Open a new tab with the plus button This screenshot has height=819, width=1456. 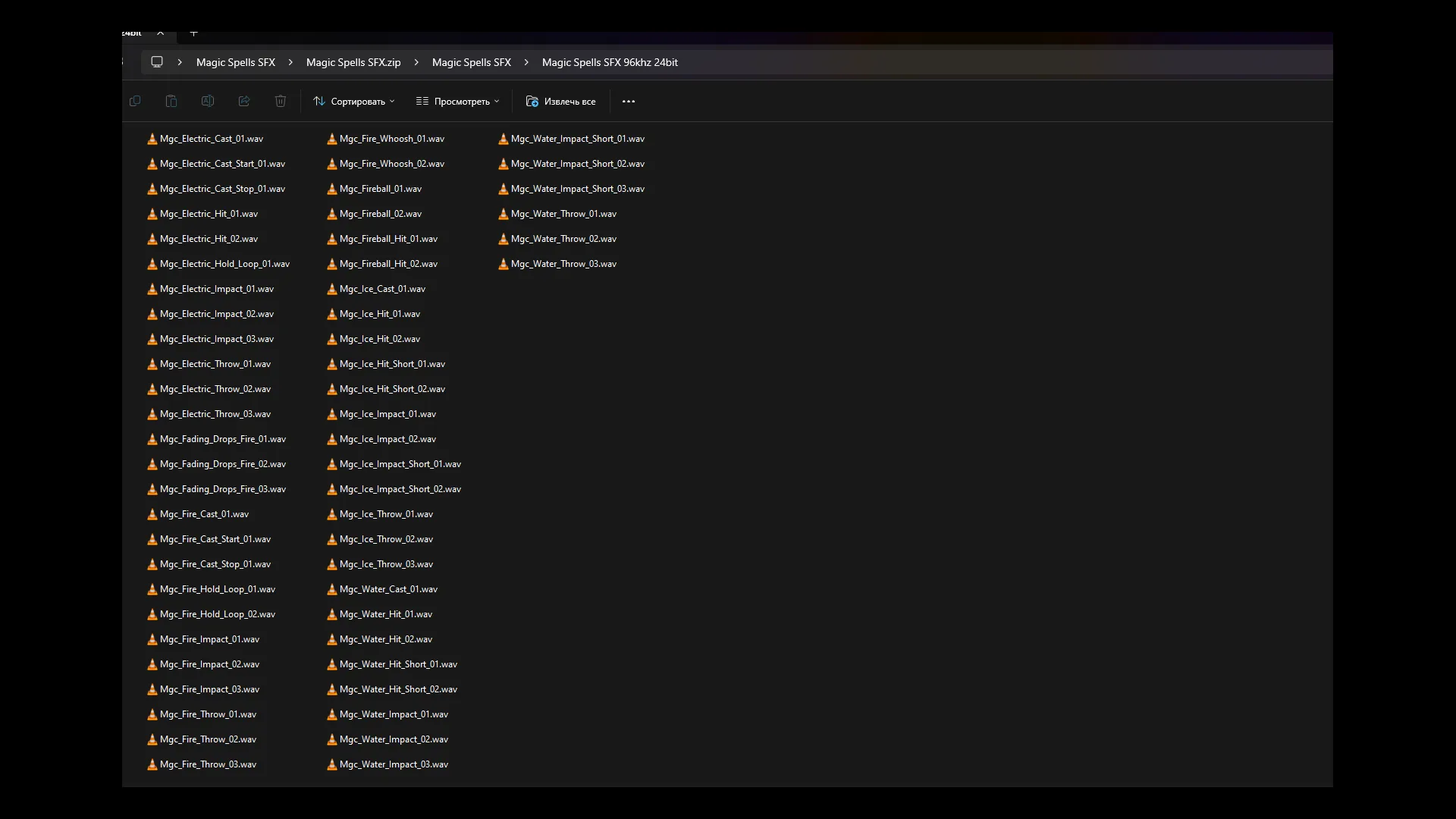click(x=194, y=33)
